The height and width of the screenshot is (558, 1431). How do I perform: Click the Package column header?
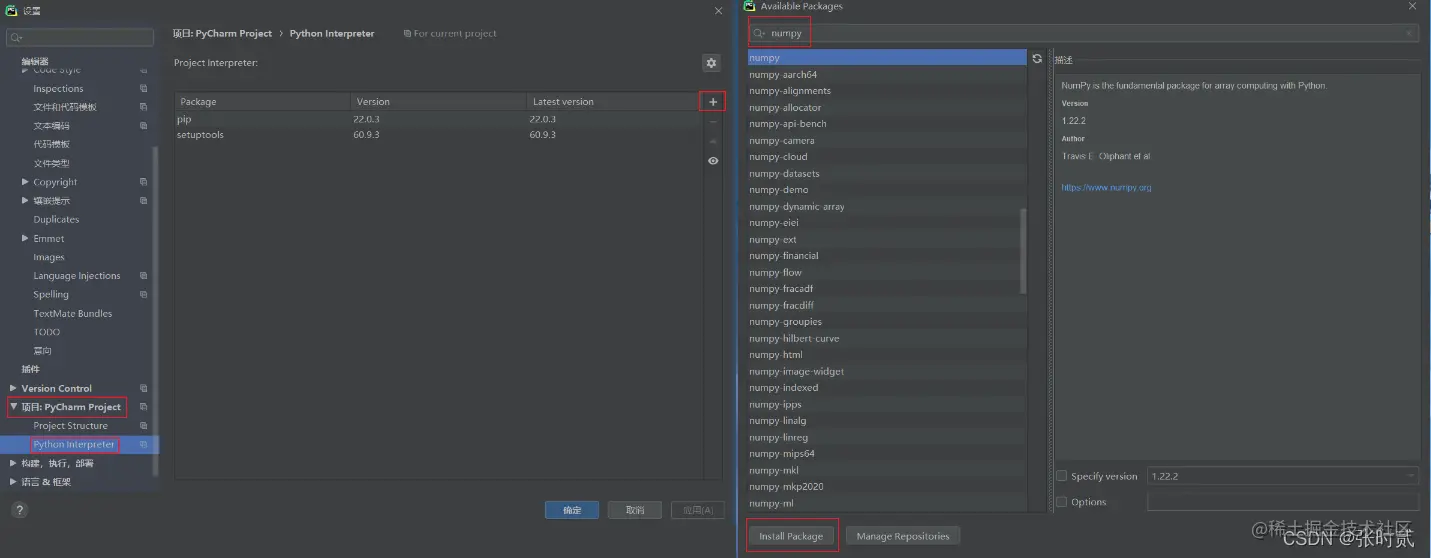coord(264,102)
